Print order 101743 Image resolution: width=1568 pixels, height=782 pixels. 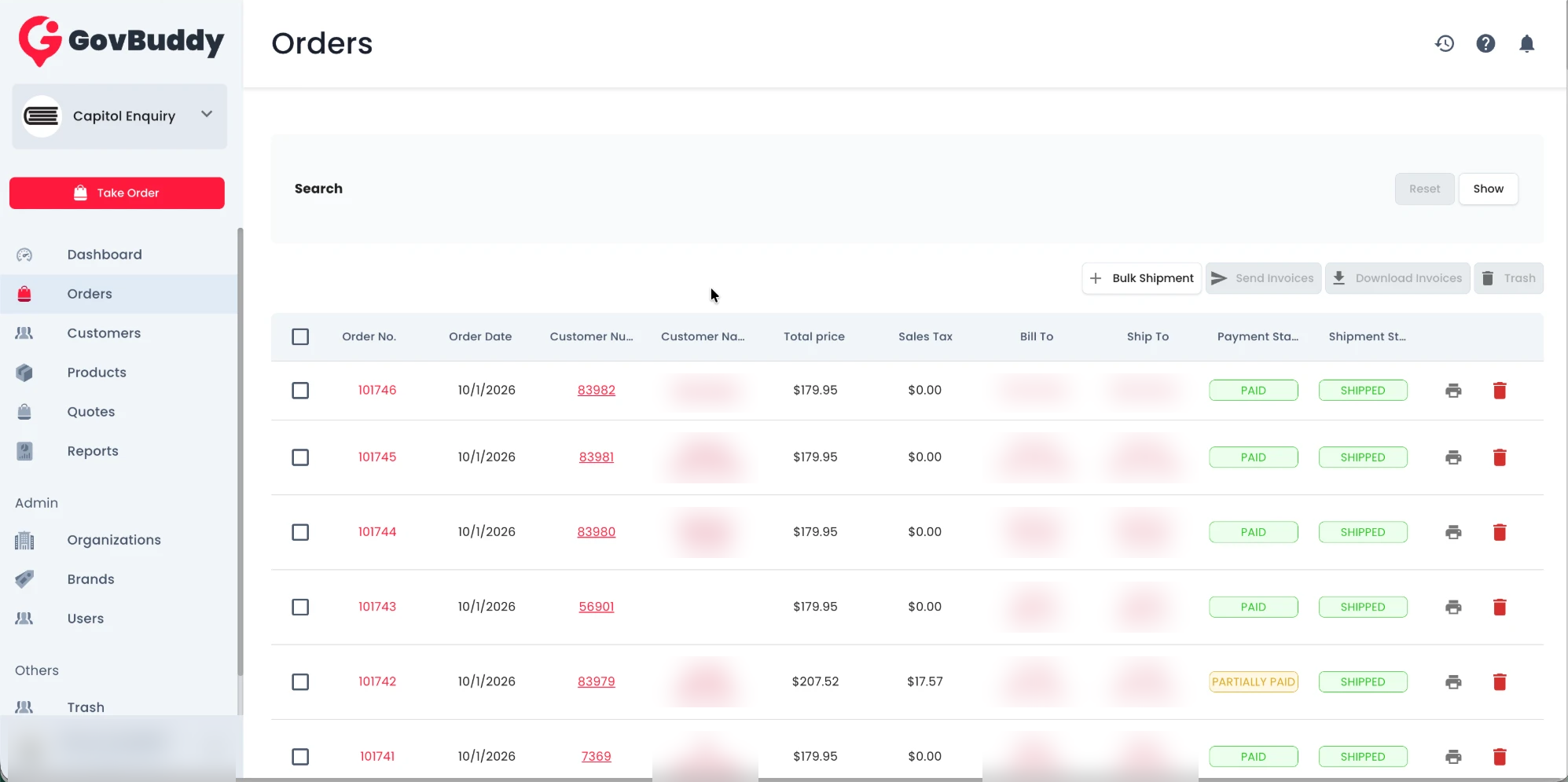pos(1453,607)
